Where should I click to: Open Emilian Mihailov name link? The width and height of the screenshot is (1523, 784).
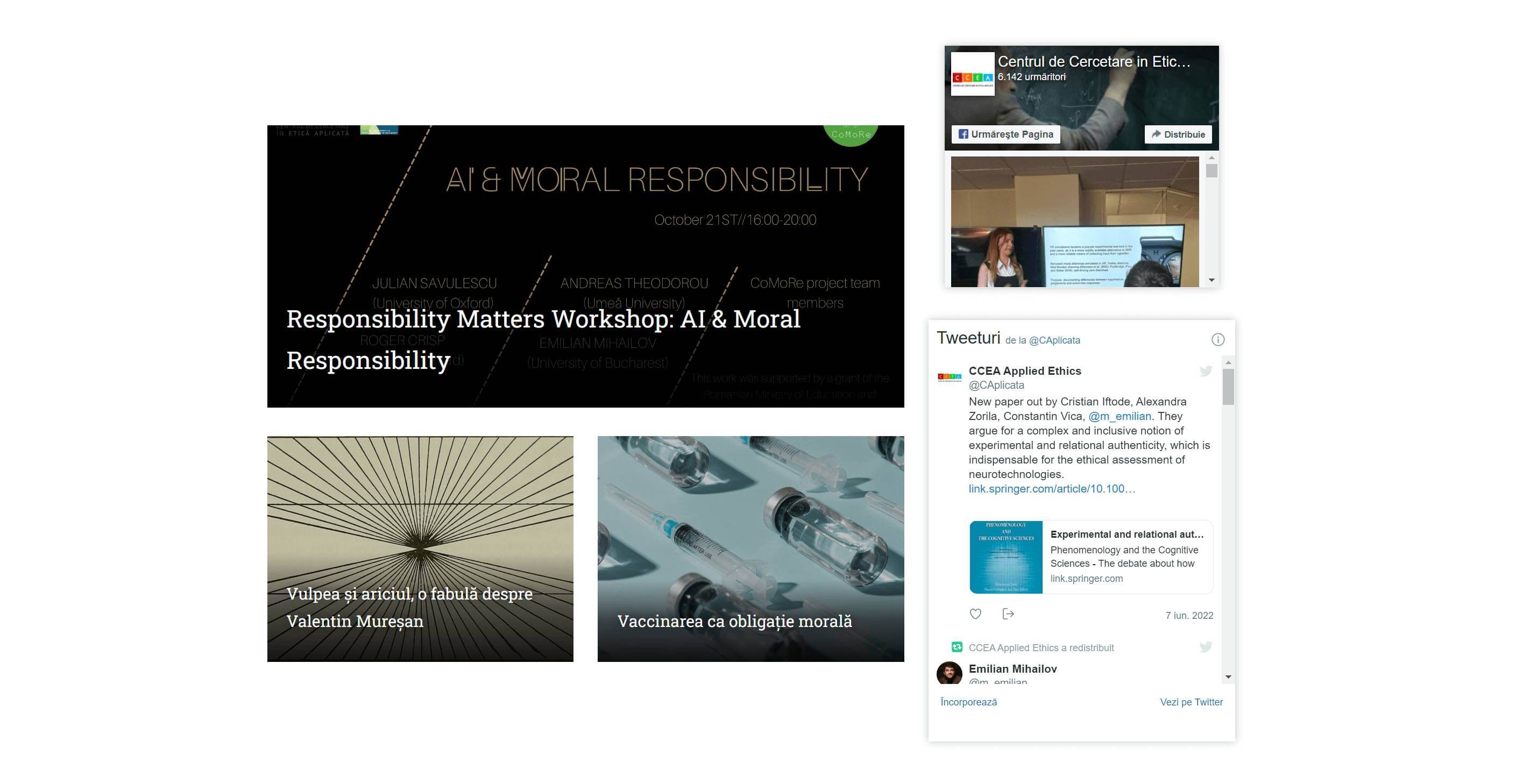1012,669
